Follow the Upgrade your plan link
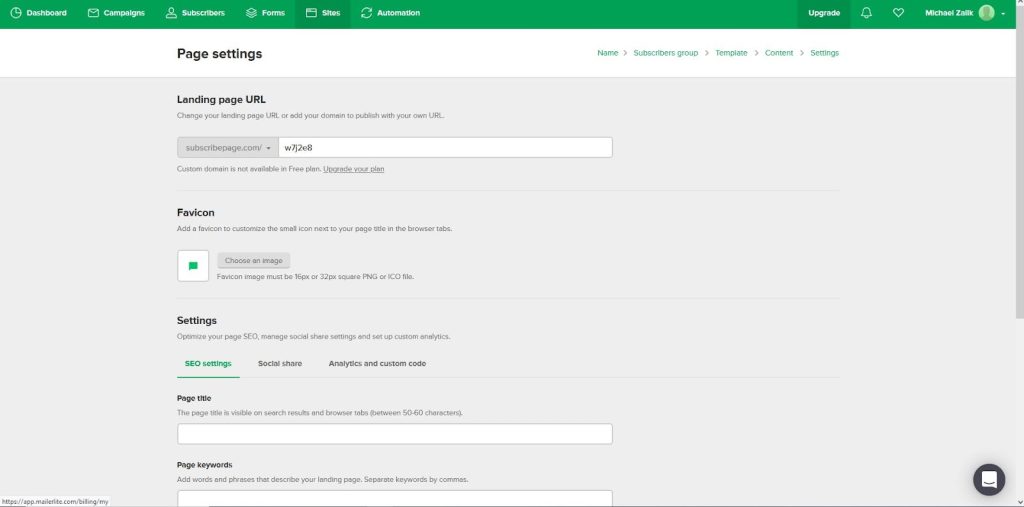This screenshot has width=1024, height=507. click(x=353, y=169)
